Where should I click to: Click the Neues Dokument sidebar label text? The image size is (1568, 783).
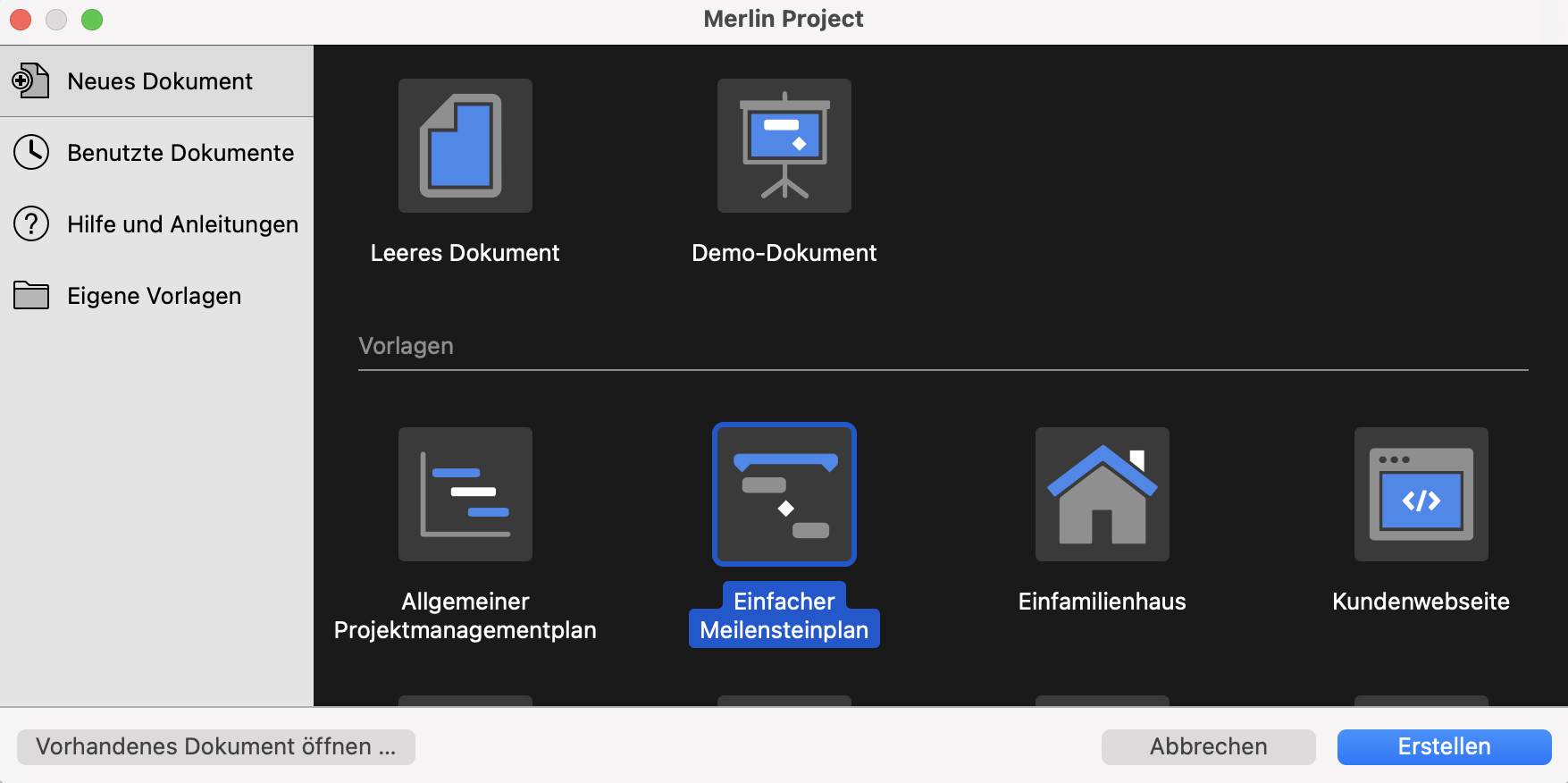160,81
